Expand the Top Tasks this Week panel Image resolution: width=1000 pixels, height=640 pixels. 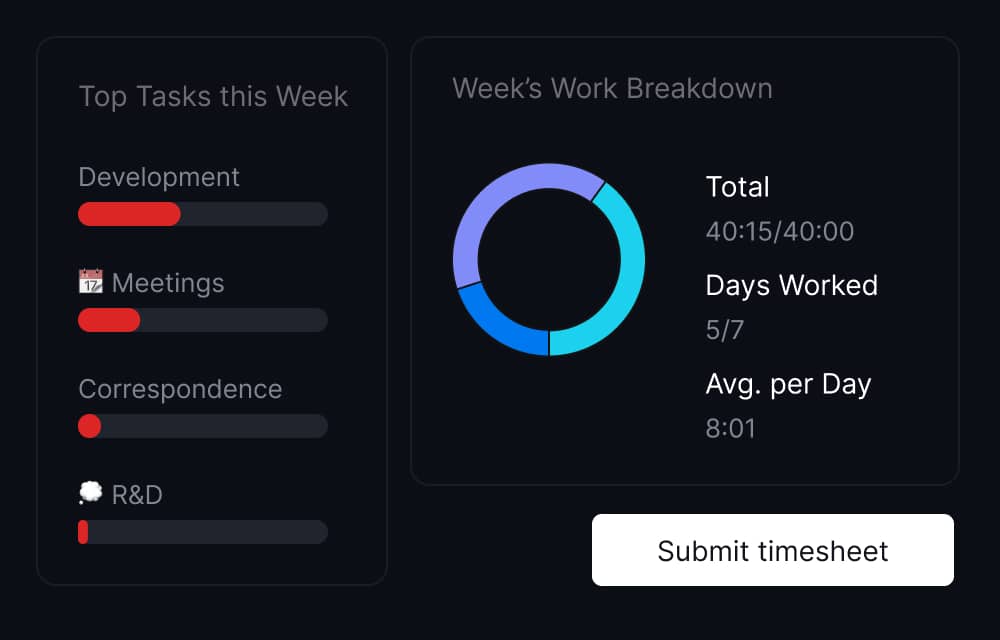tap(212, 310)
